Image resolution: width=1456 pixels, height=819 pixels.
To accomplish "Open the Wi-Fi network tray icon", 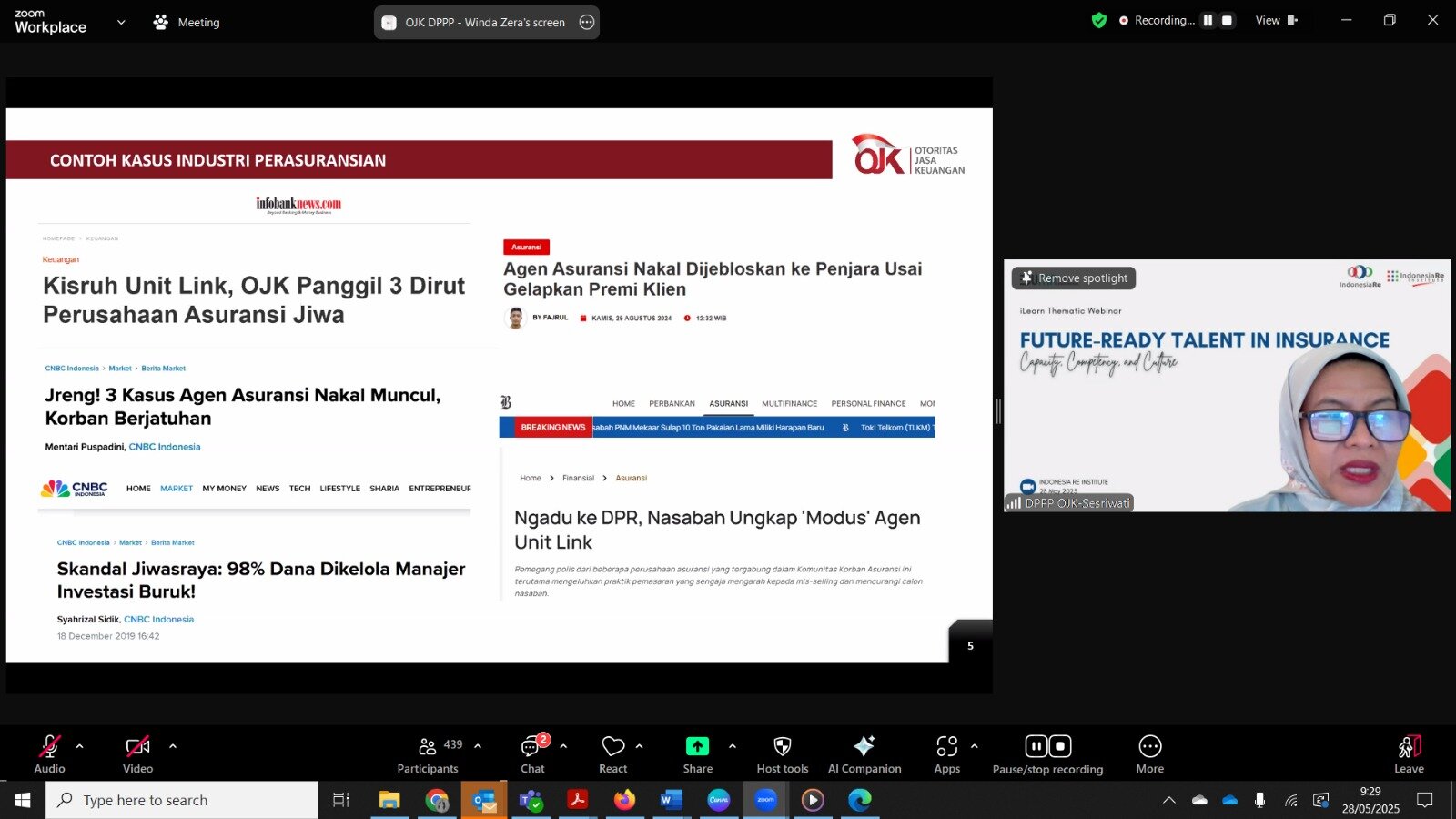I will [x=1290, y=800].
